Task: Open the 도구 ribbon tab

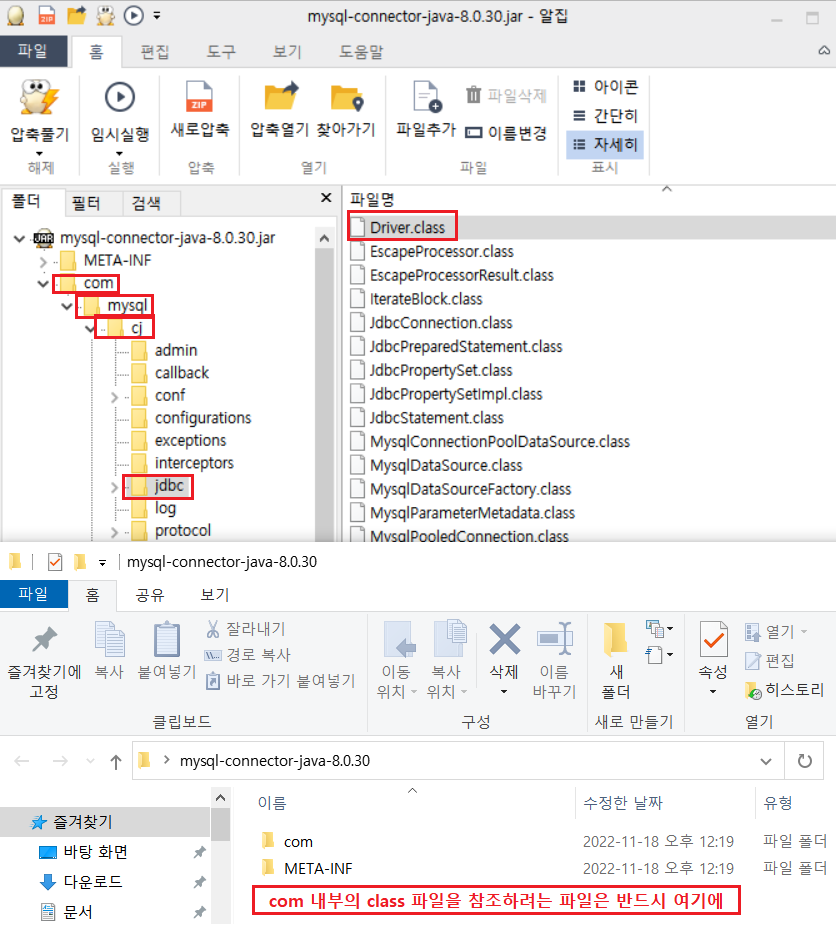Action: 221,52
